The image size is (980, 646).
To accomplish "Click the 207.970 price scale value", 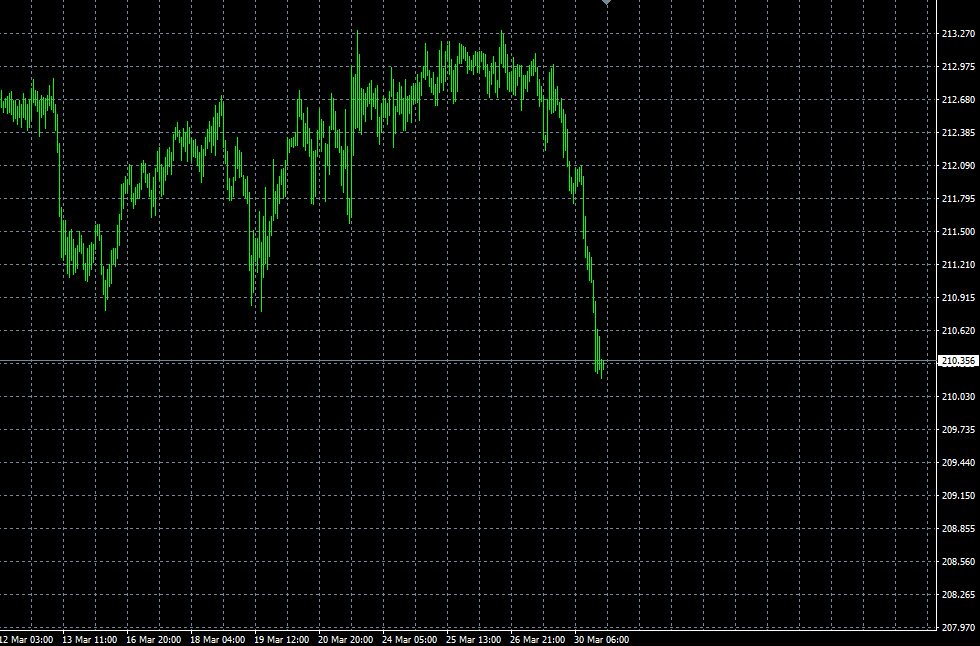I will pyautogui.click(x=958, y=628).
